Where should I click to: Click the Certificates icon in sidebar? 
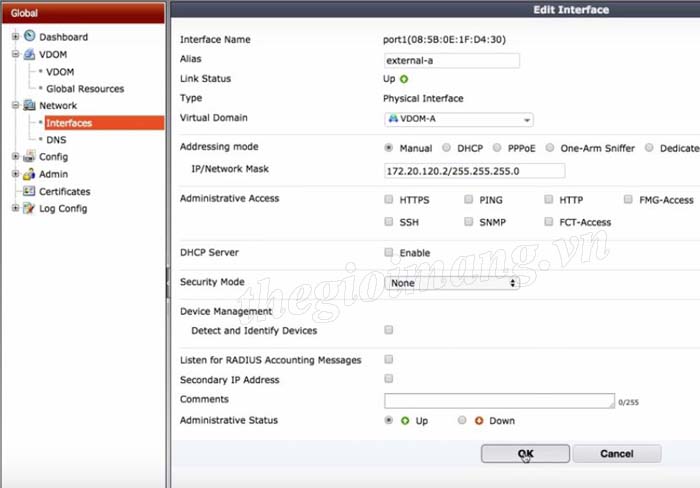coord(30,191)
